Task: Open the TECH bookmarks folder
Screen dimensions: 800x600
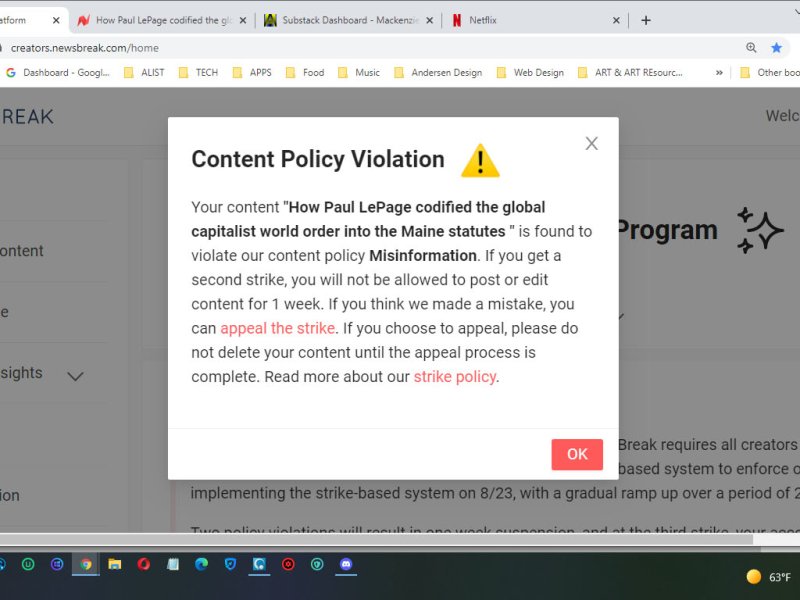Action: (x=198, y=72)
